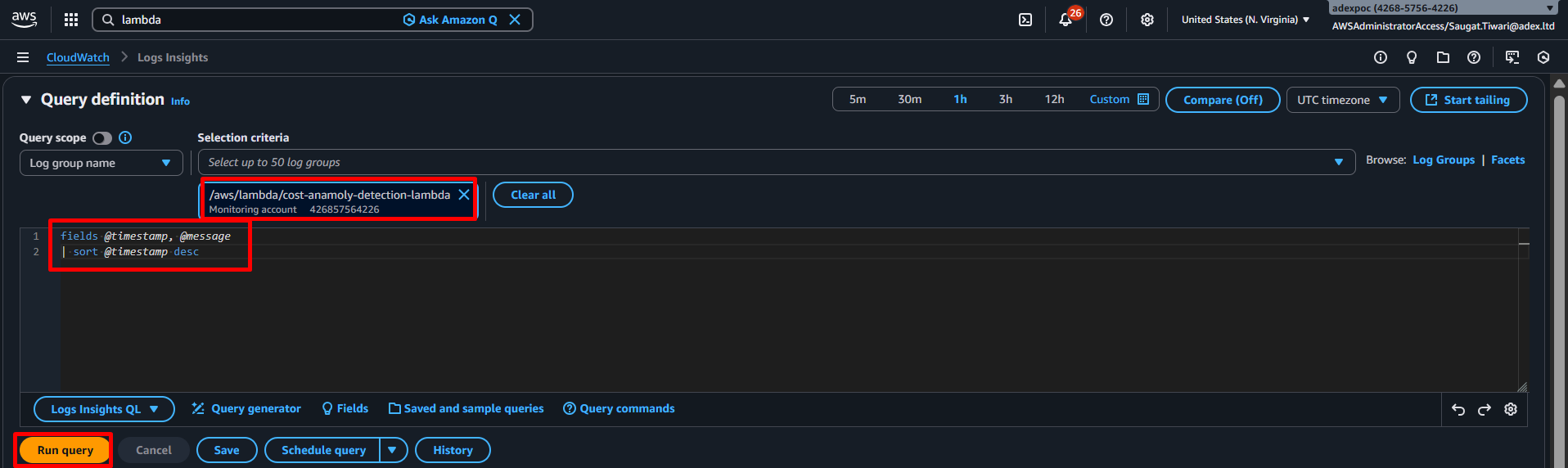
Task: Collapse the Query definition section
Action: tap(26, 100)
